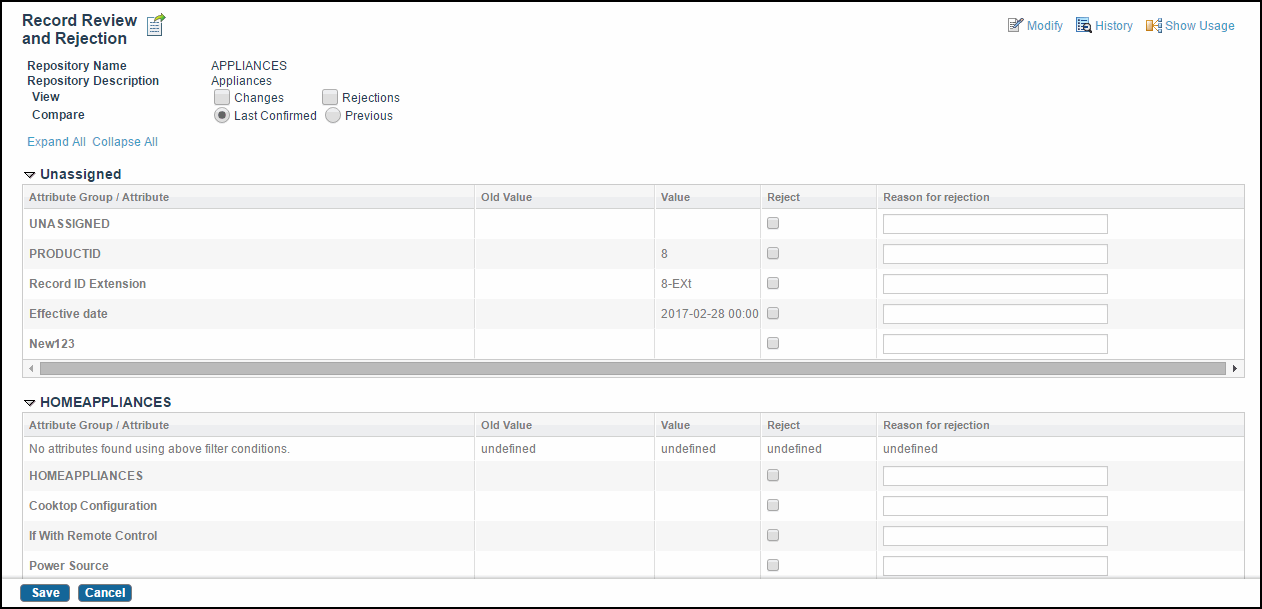
Task: Click the PRODUCTID attribute name
Action: (x=65, y=254)
